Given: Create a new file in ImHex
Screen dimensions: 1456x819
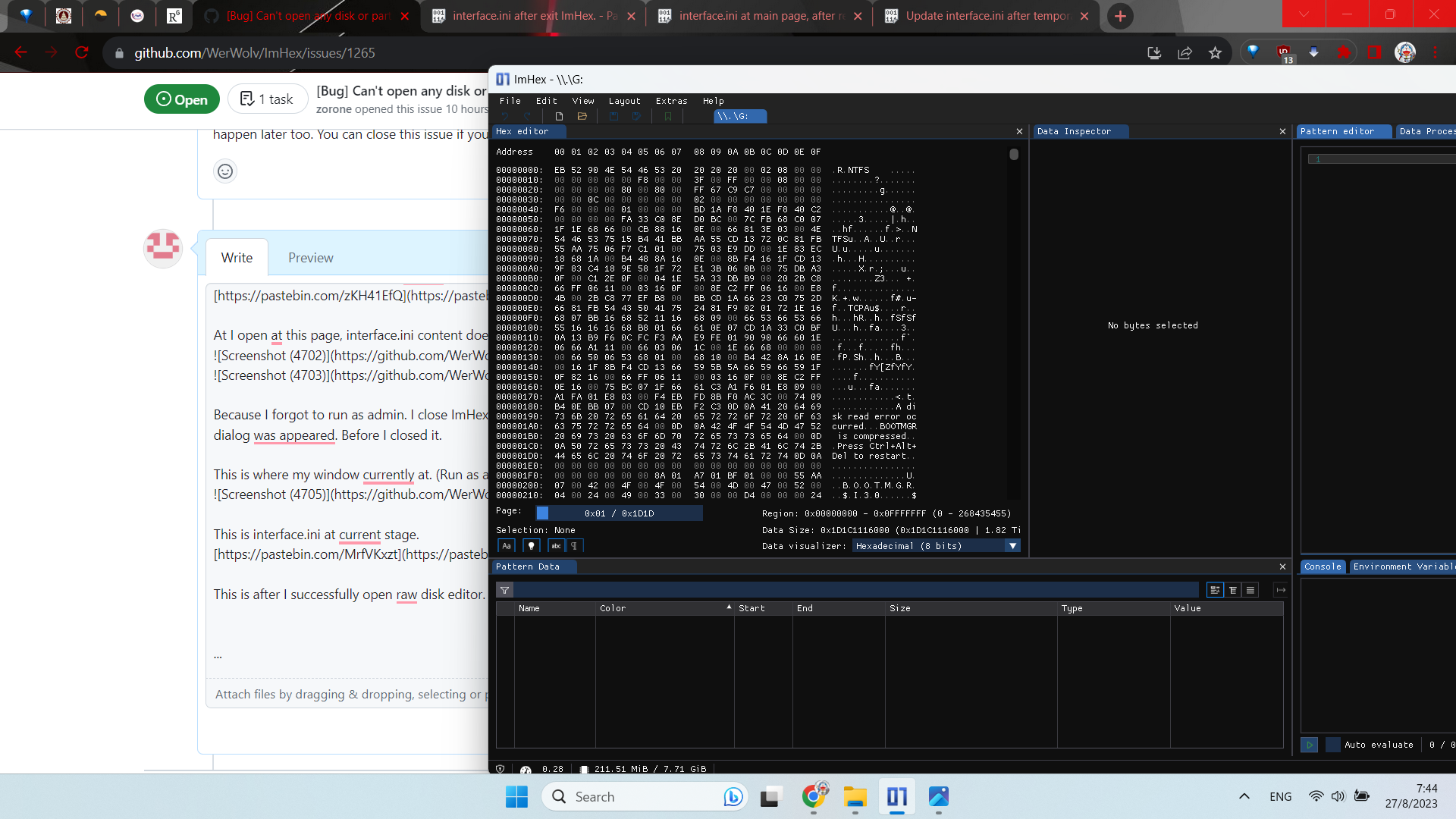Looking at the screenshot, I should coord(559,116).
